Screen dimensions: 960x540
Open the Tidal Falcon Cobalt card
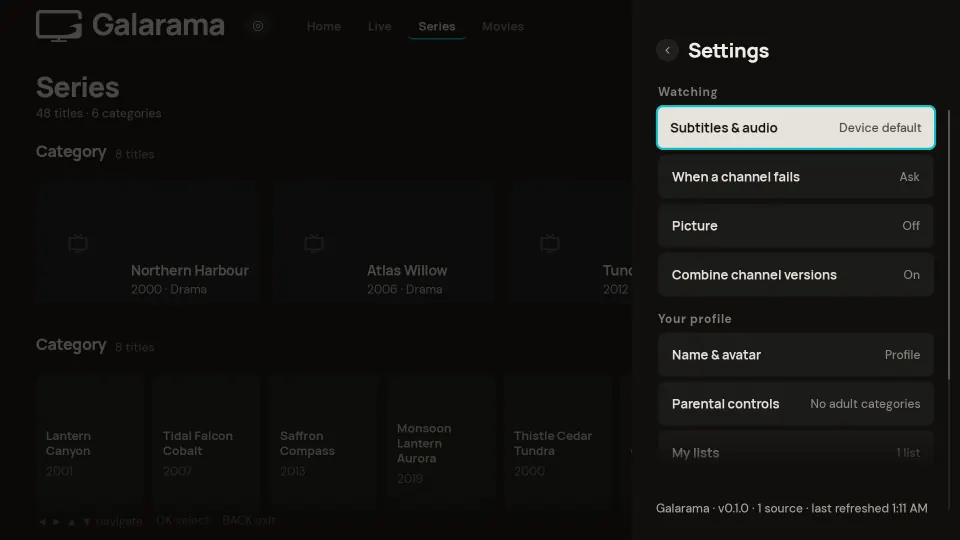tap(206, 442)
